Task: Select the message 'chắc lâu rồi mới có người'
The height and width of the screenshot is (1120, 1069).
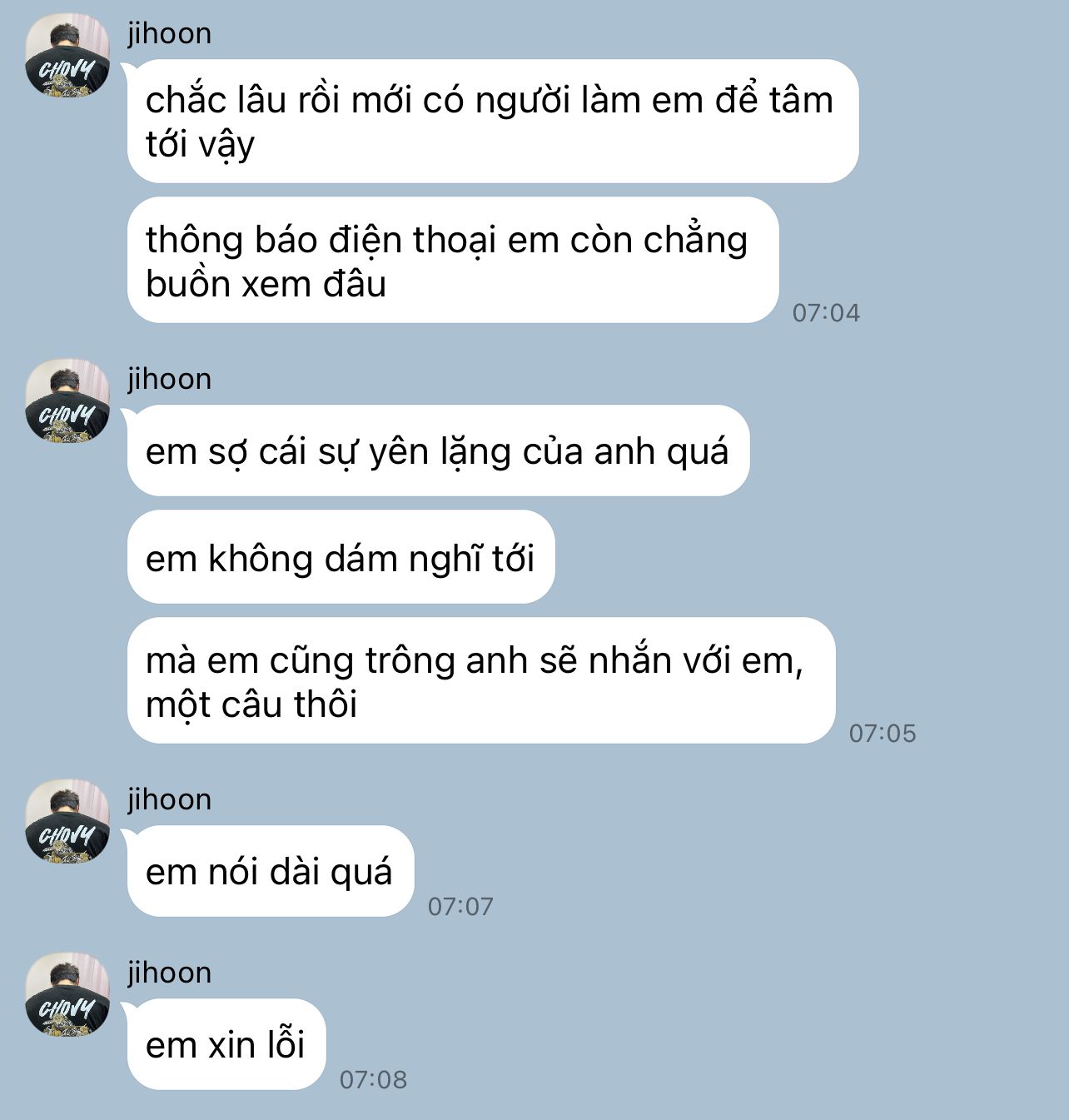Action: point(493,121)
